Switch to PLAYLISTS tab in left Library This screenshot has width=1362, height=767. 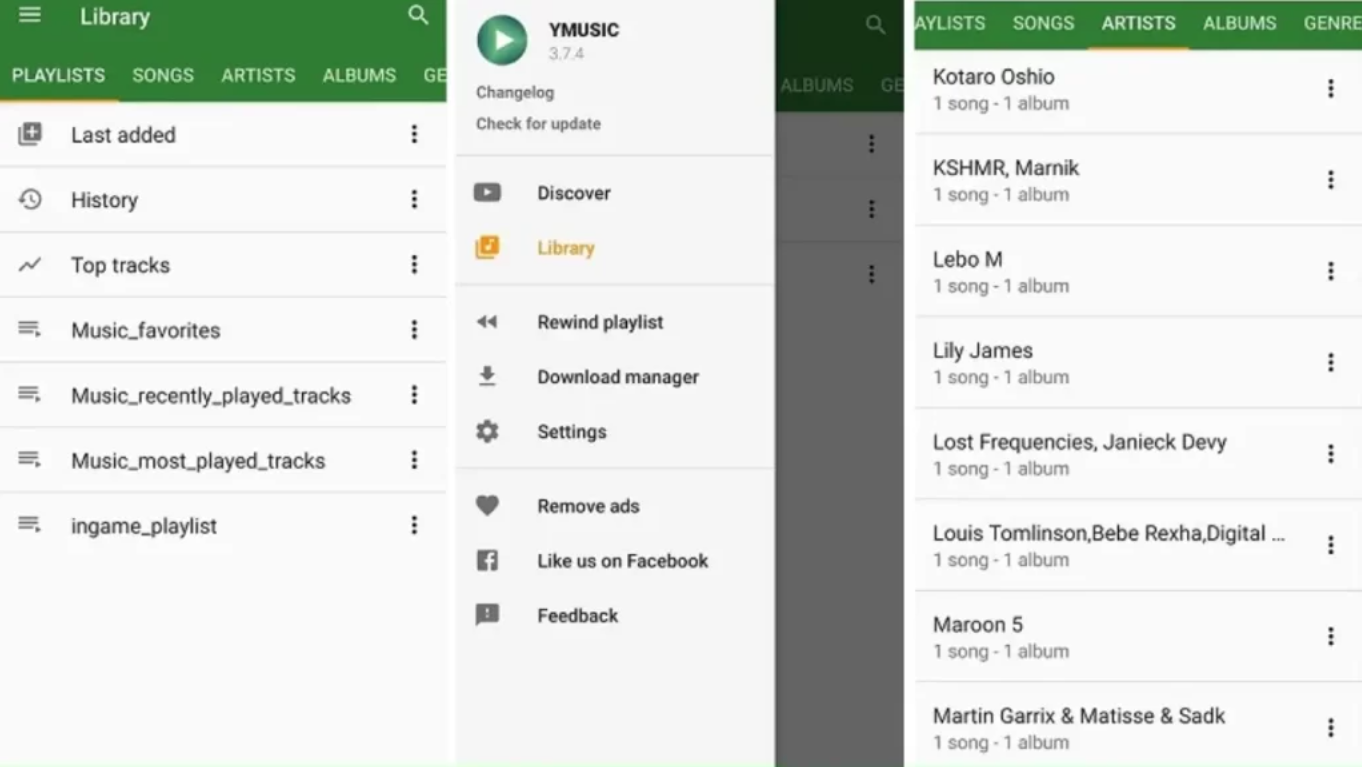[x=59, y=75]
